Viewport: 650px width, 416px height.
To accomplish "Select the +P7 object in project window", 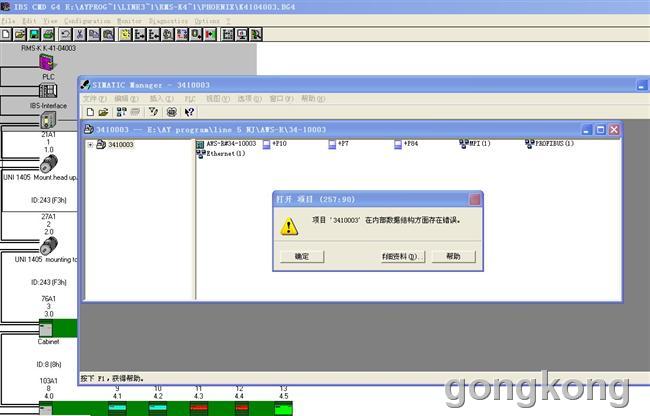I will tap(339, 144).
